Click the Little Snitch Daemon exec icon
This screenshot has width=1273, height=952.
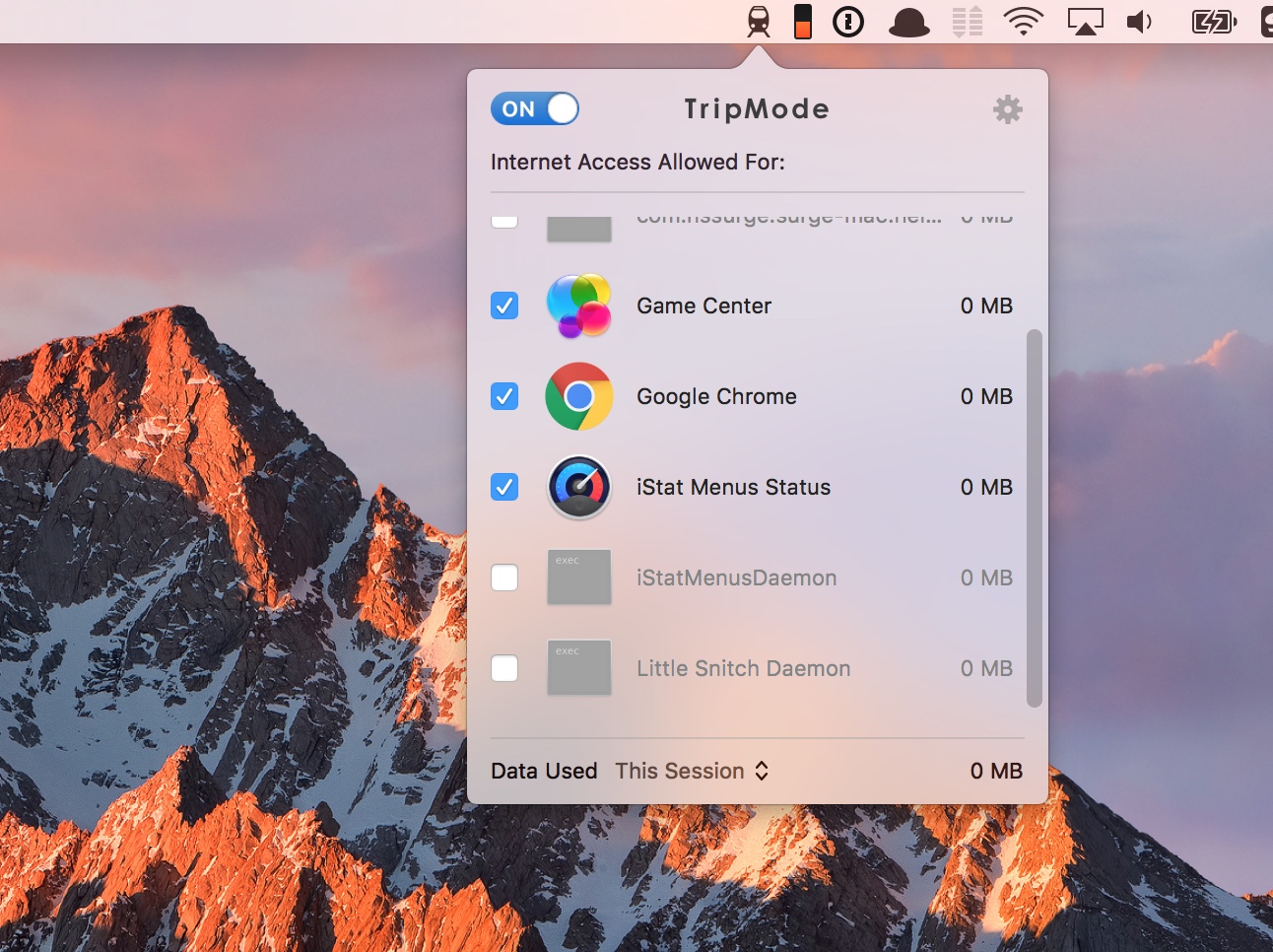(579, 668)
